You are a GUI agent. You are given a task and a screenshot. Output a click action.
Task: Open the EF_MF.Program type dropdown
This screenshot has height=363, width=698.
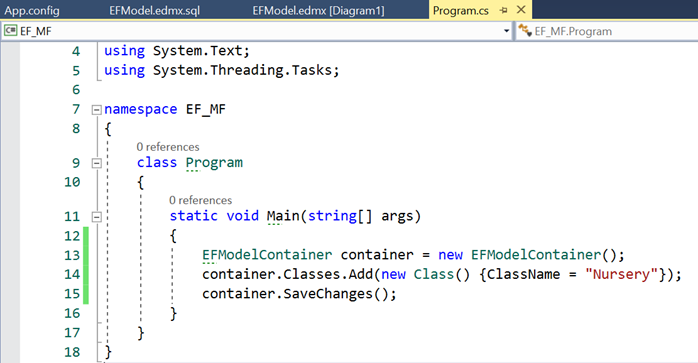point(607,31)
